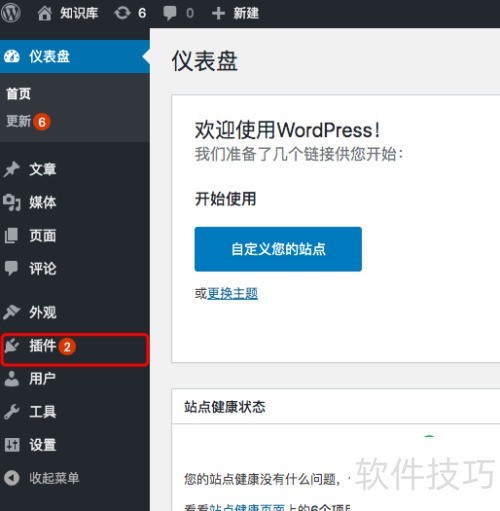Screen dimensions: 500x511
Task: Click the orange 2 badge next to 插件
Action: 67,347
